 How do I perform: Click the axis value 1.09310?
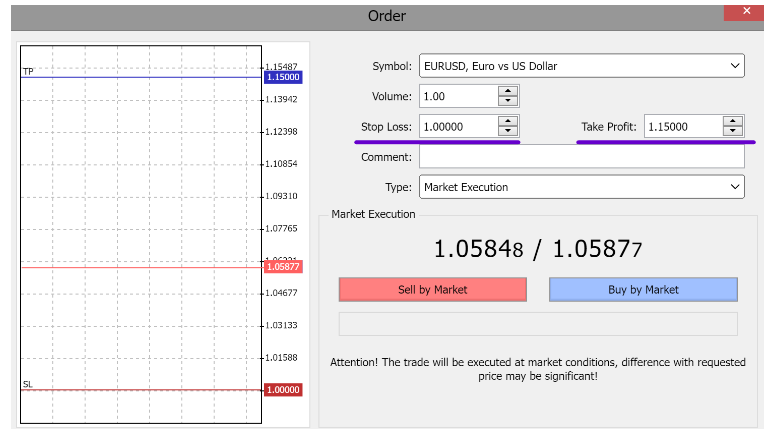point(282,196)
